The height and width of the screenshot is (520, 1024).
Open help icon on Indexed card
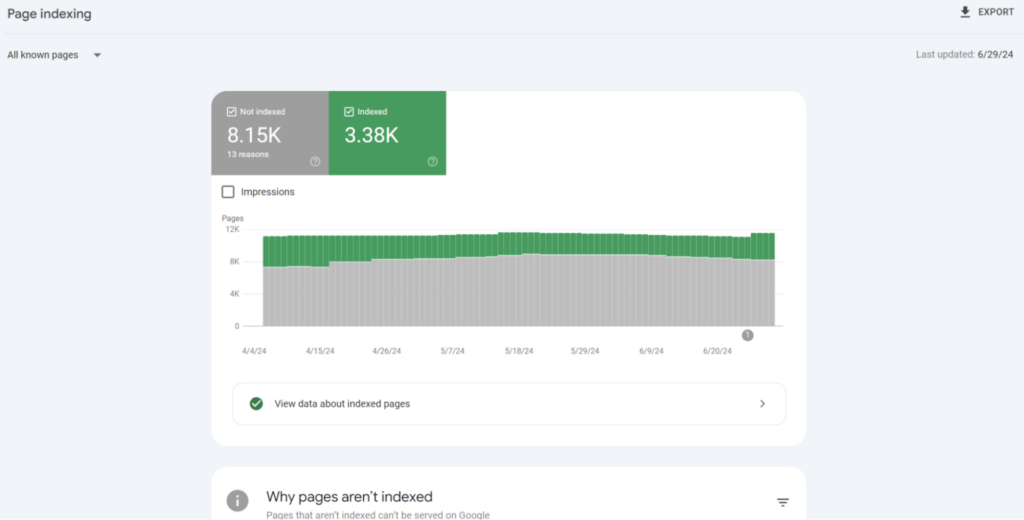coord(432,161)
